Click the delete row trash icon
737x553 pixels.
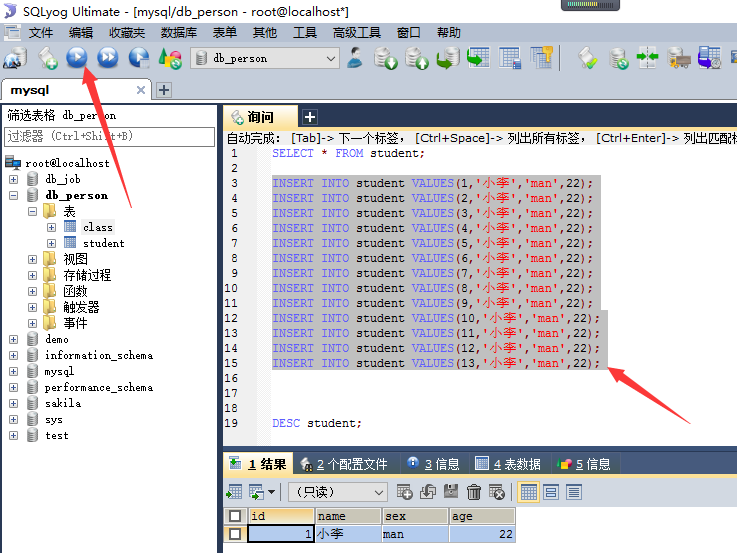click(x=474, y=492)
